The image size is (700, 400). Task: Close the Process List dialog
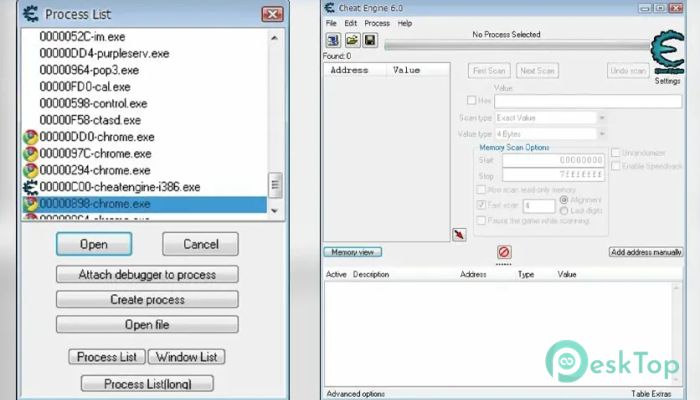click(272, 14)
